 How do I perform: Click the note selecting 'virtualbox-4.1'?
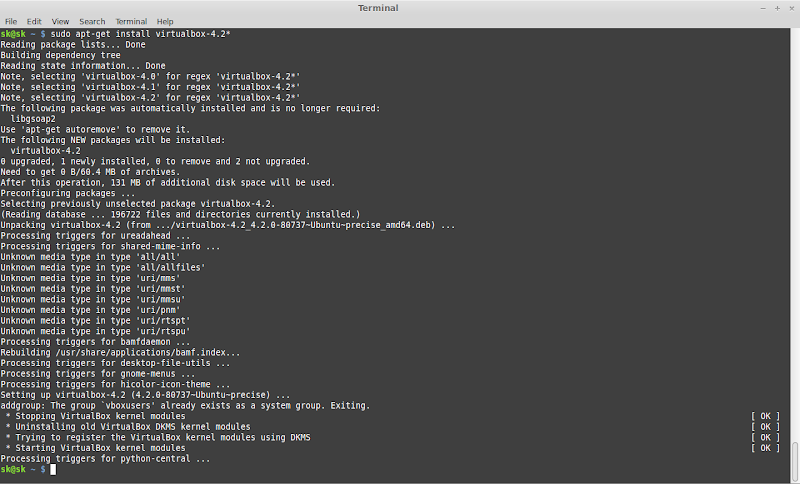pos(151,87)
